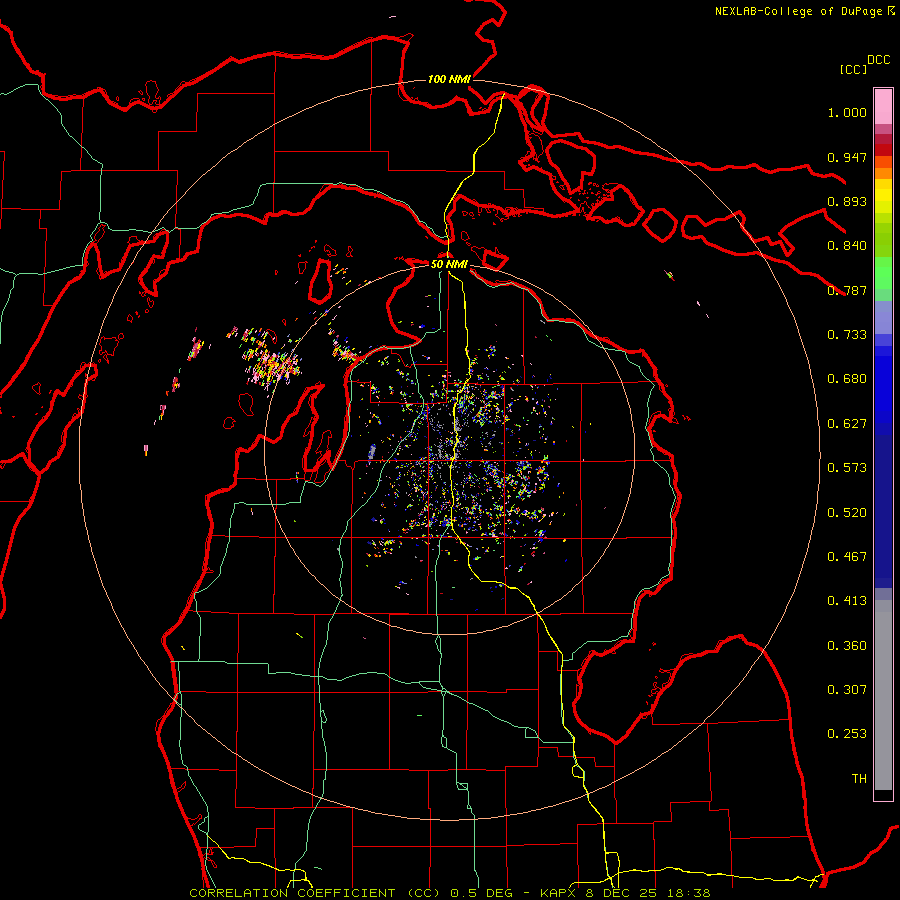Click the 100 NMI range ring label

pyautogui.click(x=449, y=79)
